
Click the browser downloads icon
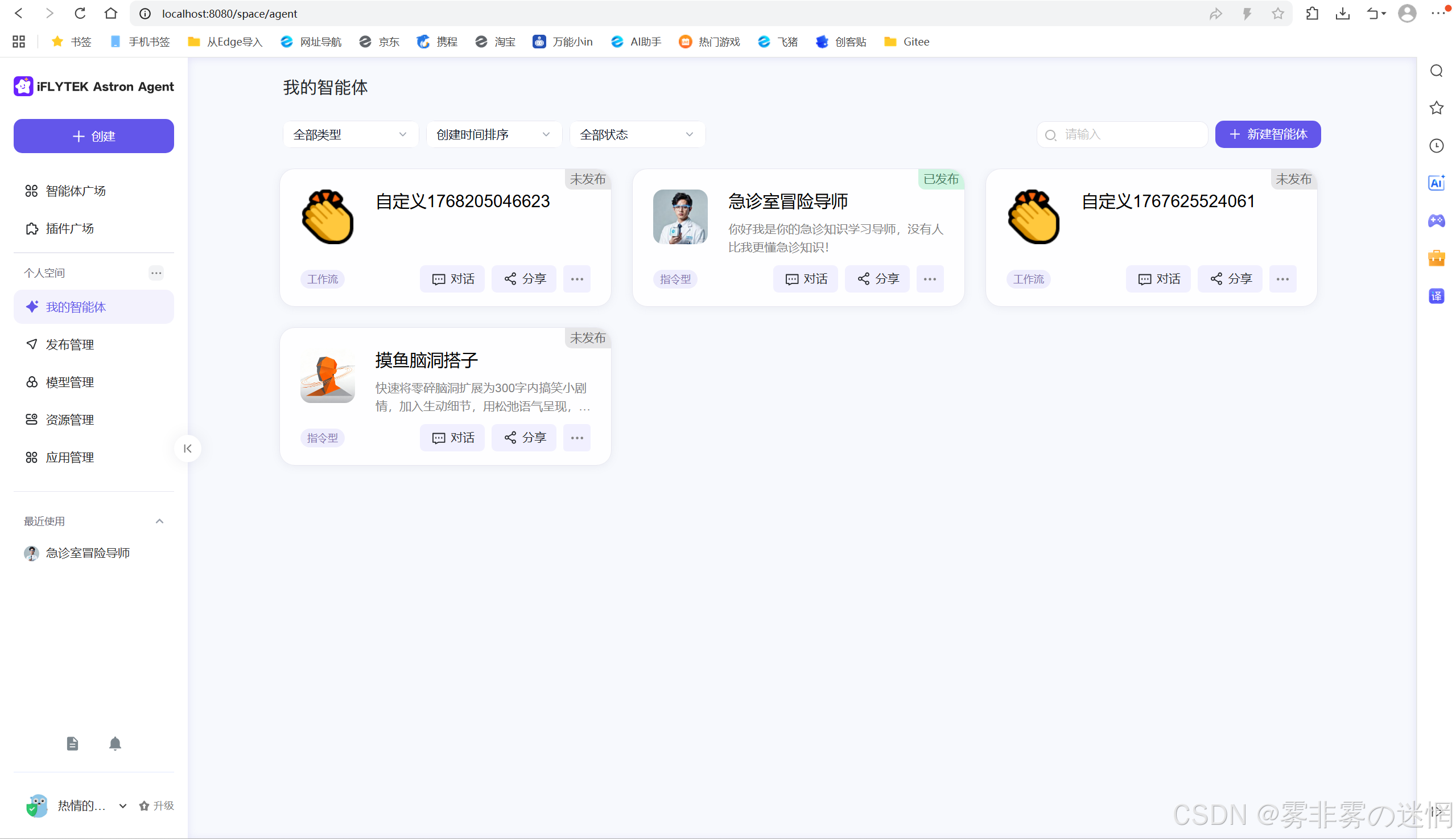[x=1343, y=13]
